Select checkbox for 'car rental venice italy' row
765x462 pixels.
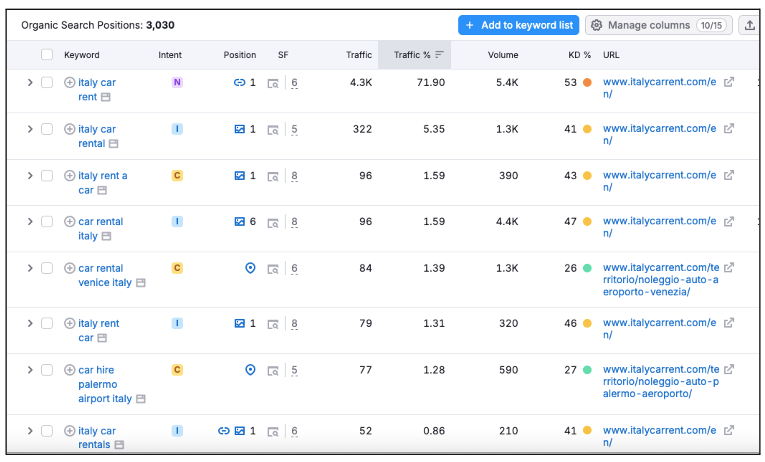point(47,268)
